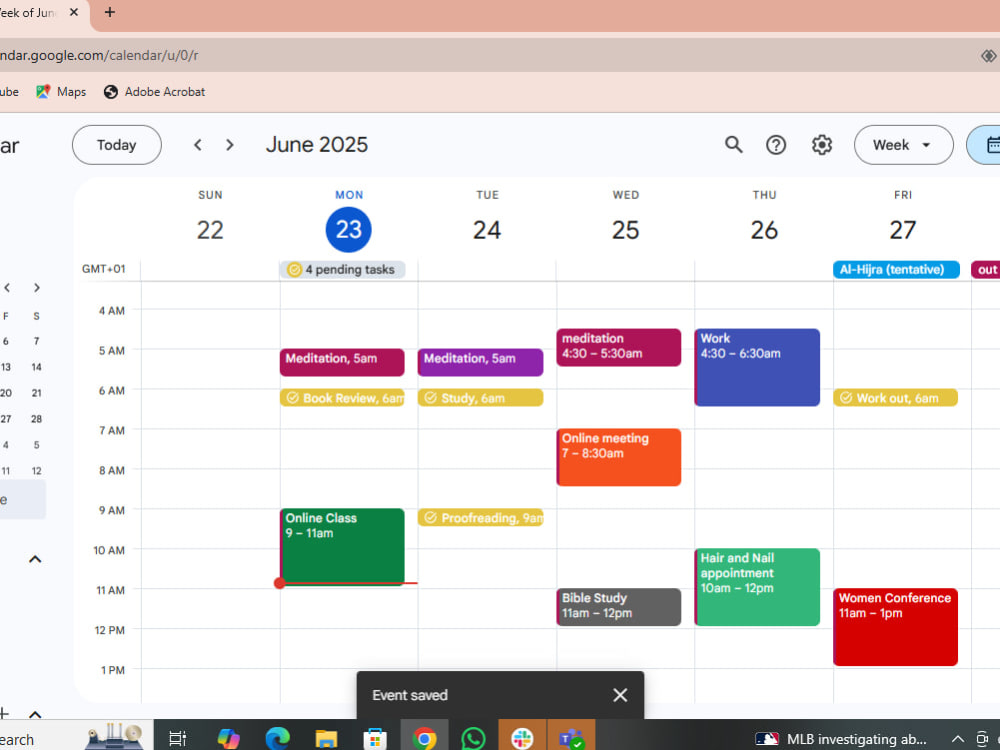The width and height of the screenshot is (1000, 750).
Task: Open Monday's Meditation 5am event
Action: click(x=342, y=362)
